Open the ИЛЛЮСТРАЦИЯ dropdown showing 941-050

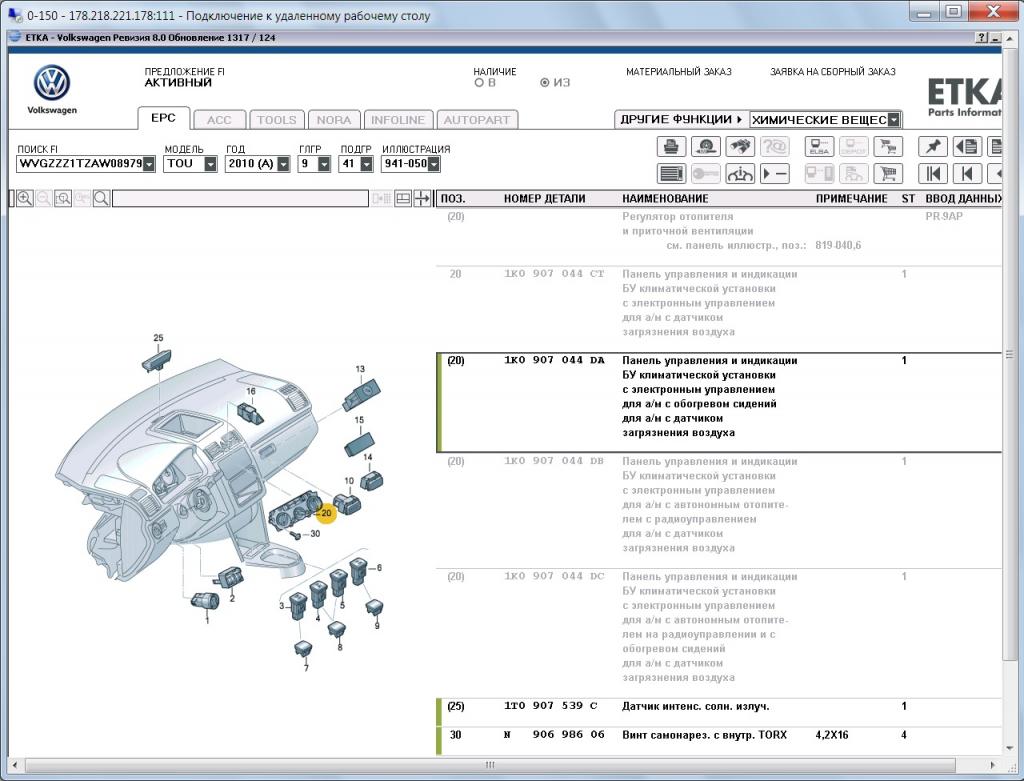tap(434, 164)
